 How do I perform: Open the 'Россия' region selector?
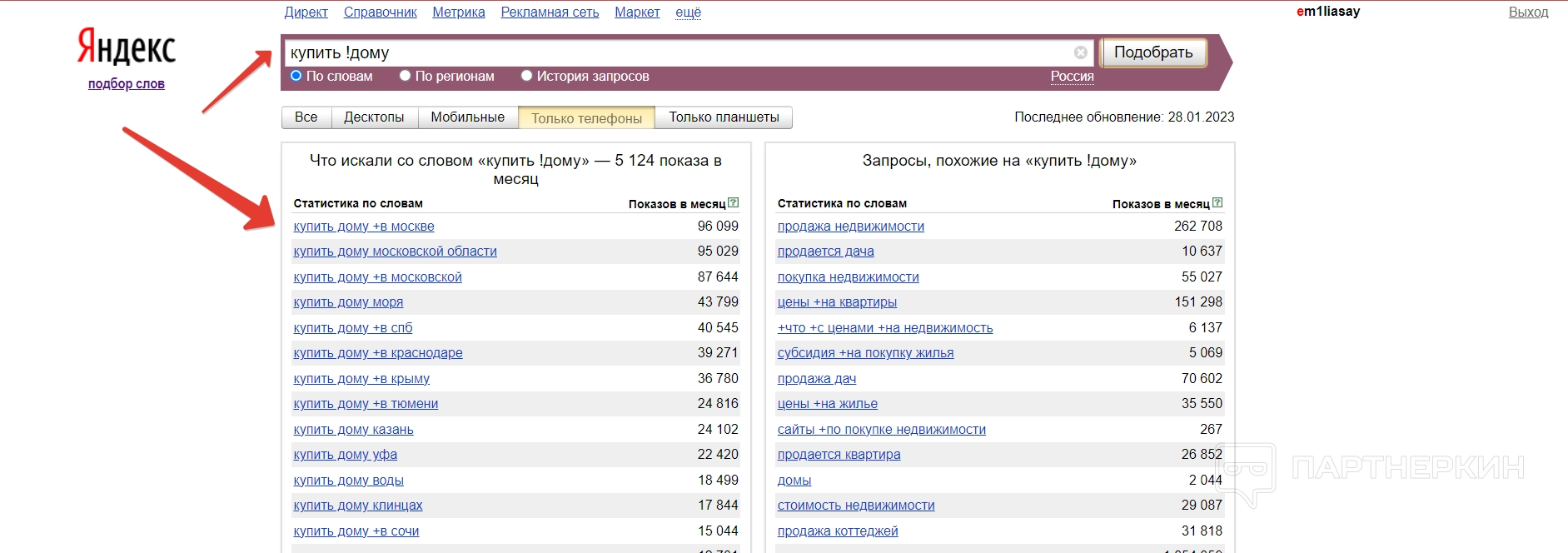1072,76
